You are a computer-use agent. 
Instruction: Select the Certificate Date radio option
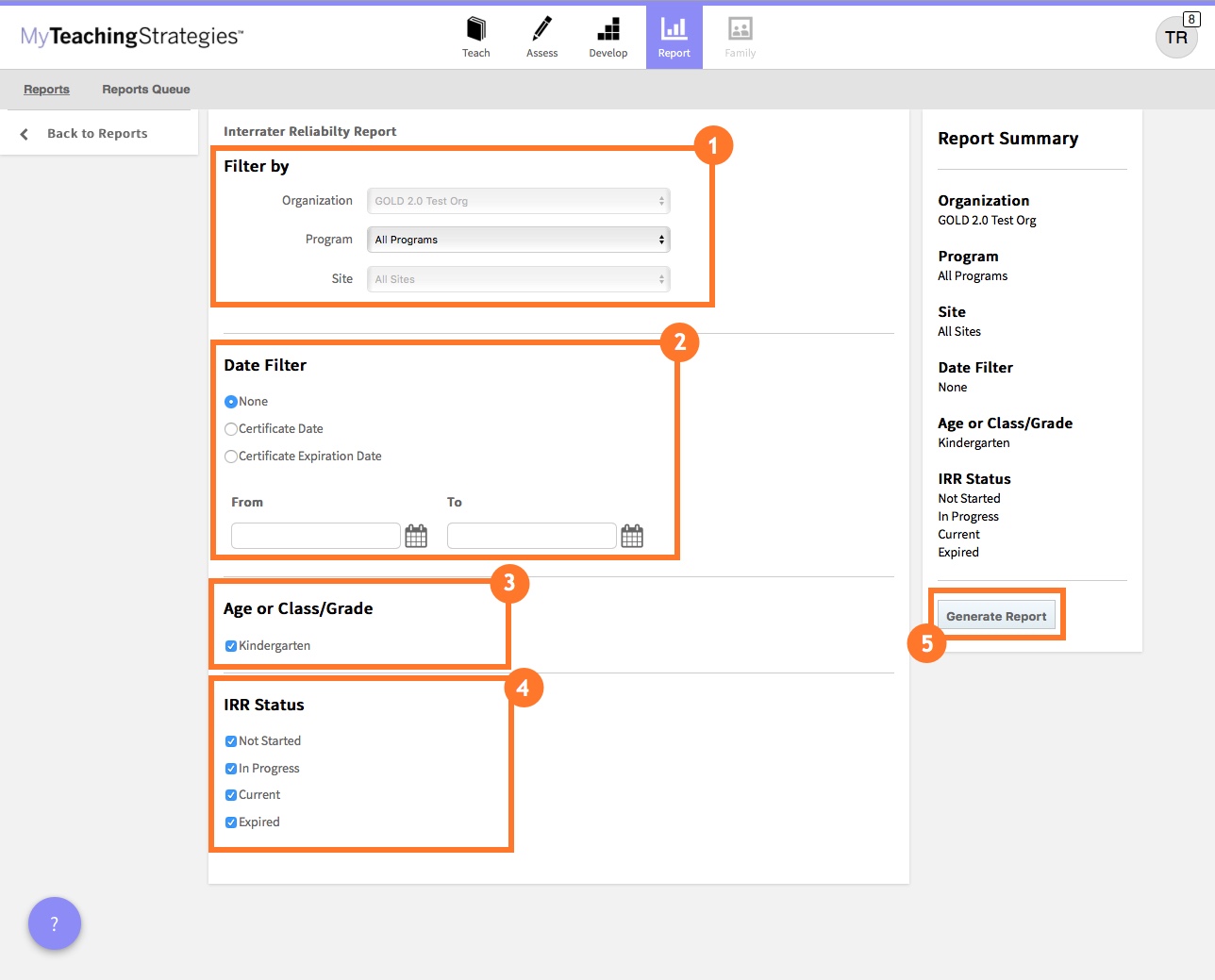pos(231,429)
